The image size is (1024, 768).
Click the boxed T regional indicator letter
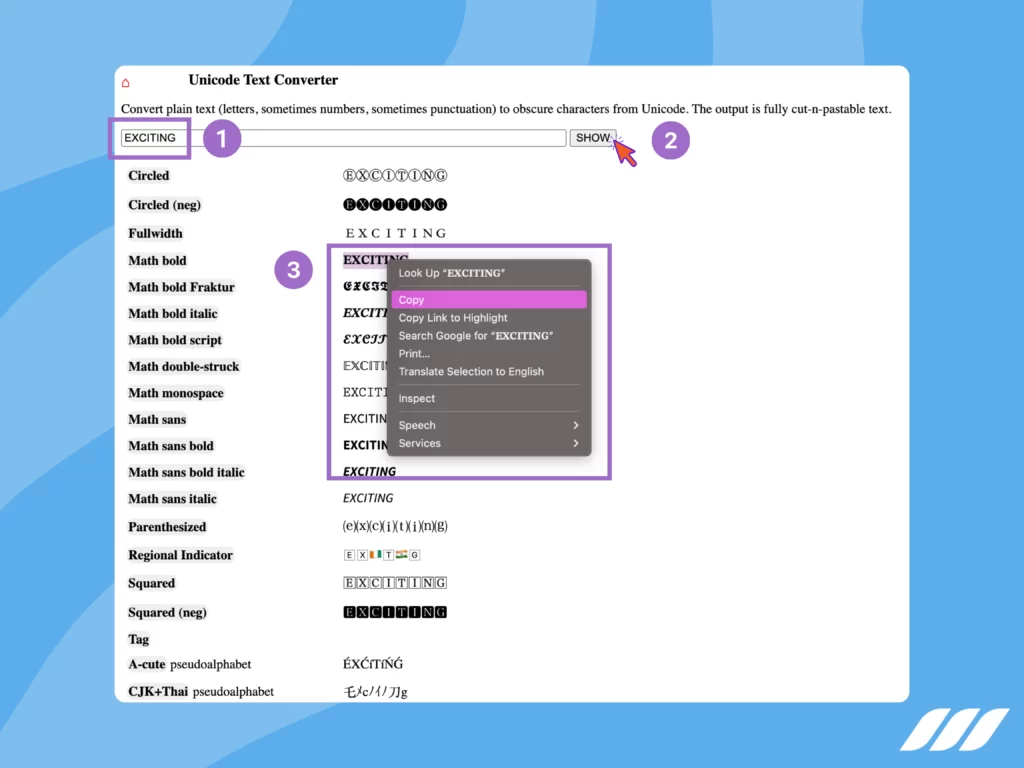point(388,555)
